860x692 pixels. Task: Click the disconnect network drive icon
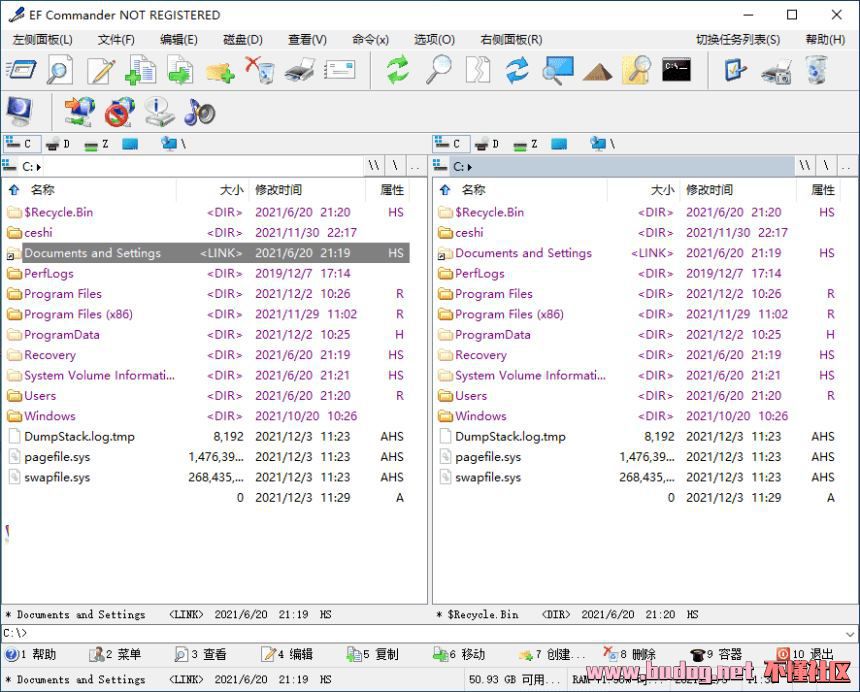tap(119, 112)
